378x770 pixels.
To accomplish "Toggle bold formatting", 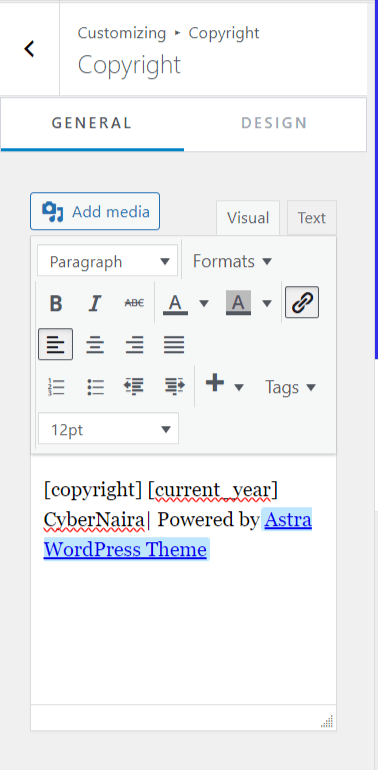I will (56, 303).
